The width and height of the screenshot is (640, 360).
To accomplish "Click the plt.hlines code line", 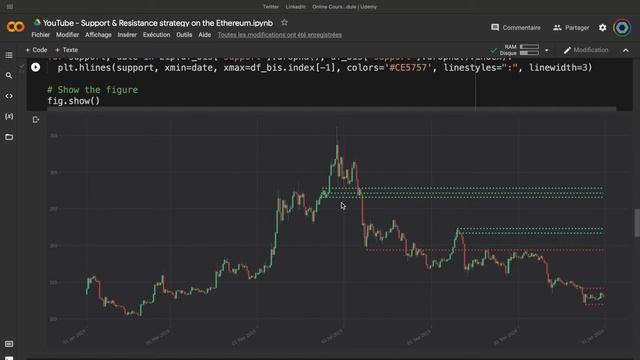I will click(x=324, y=68).
